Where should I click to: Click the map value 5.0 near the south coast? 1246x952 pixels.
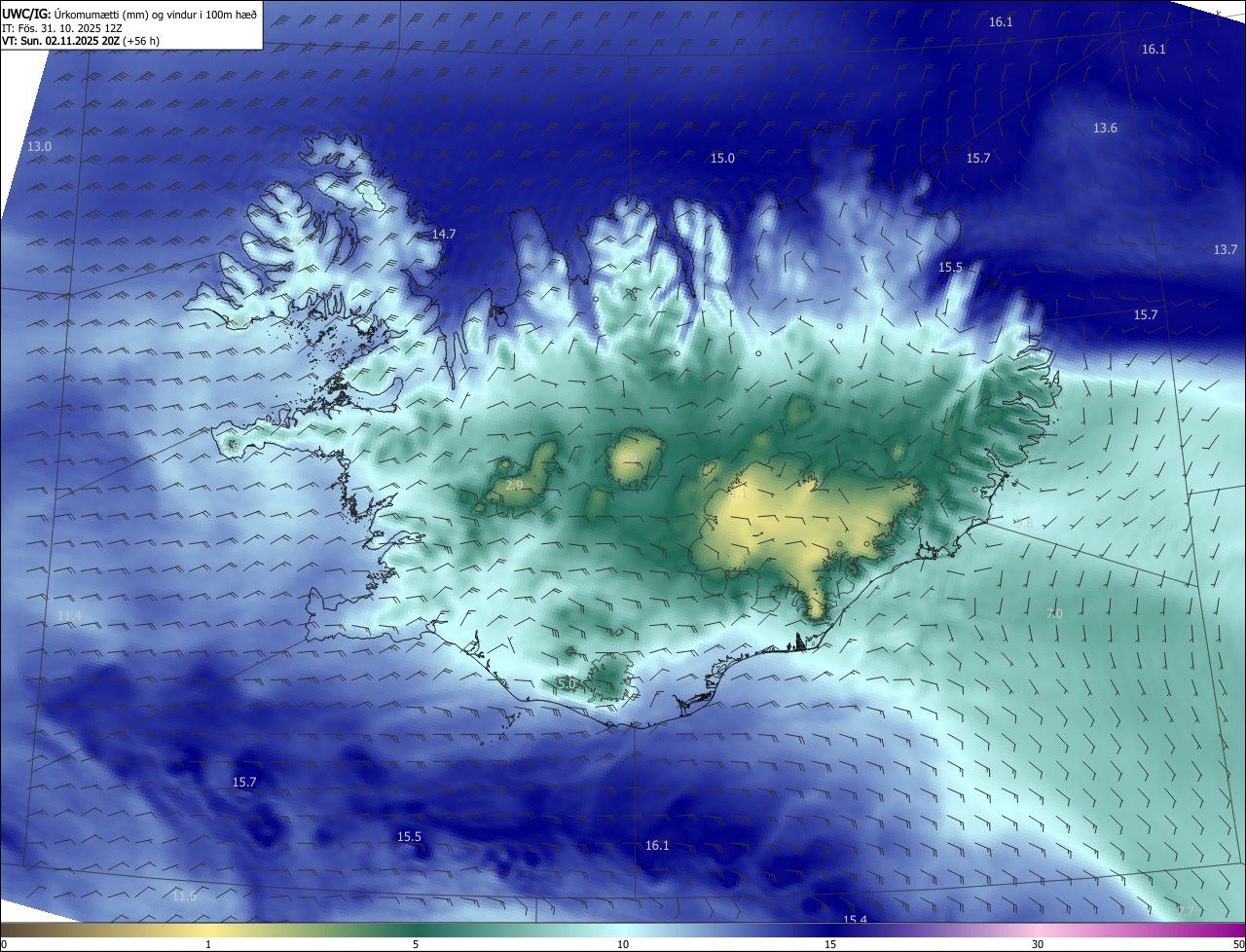[x=567, y=684]
